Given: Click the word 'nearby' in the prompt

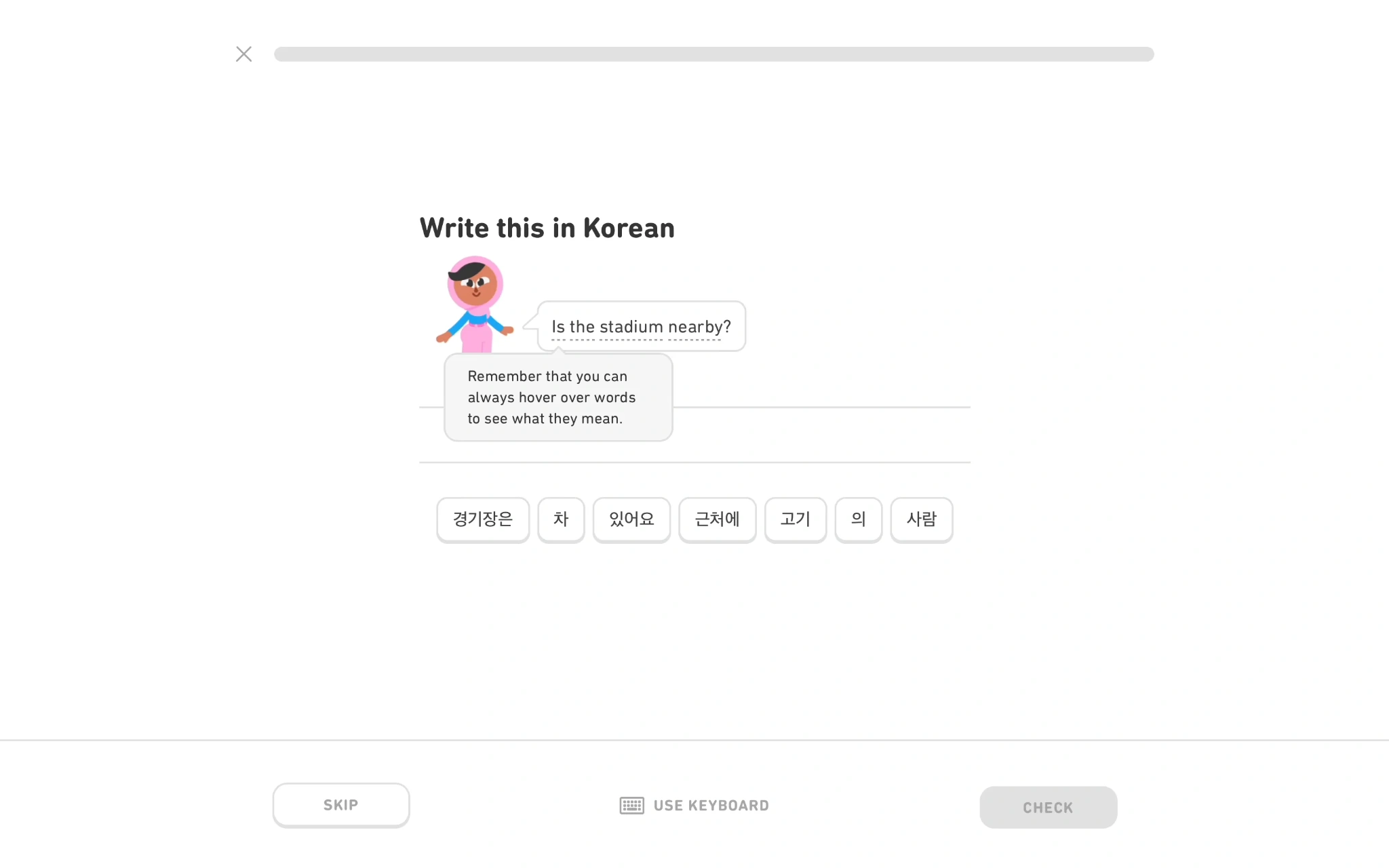Looking at the screenshot, I should [695, 328].
